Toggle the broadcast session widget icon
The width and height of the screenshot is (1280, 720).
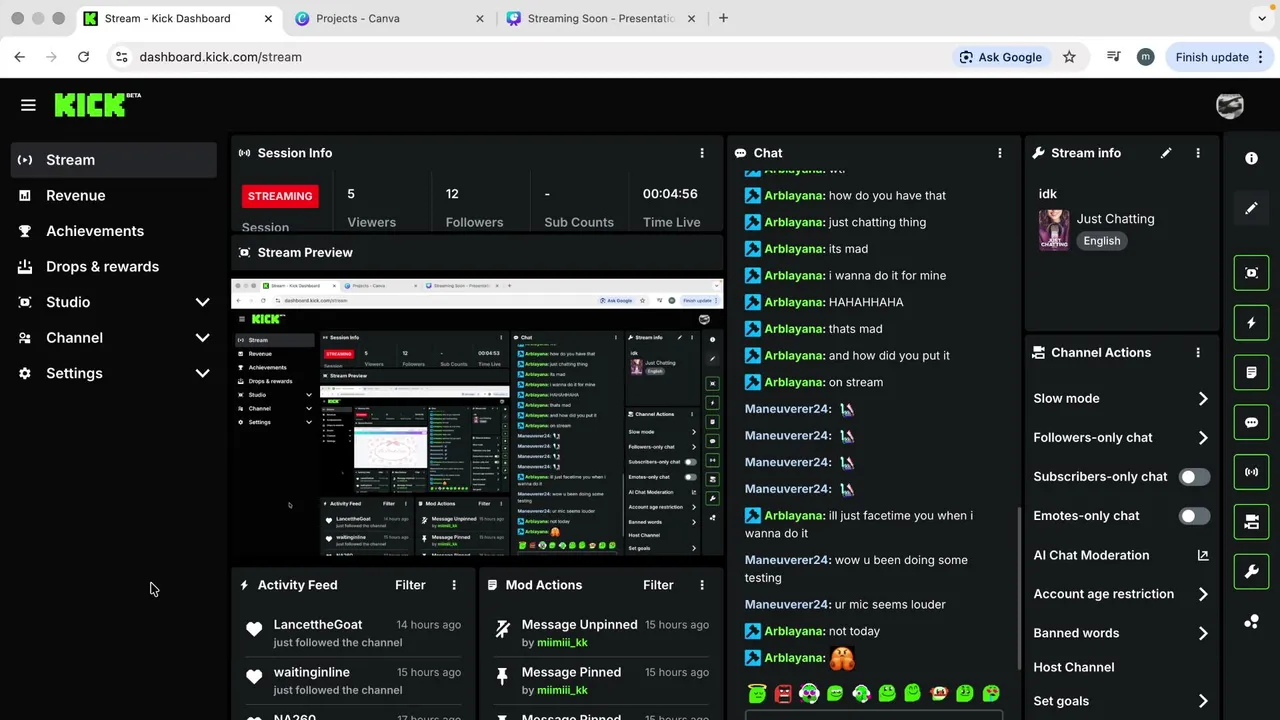click(1251, 472)
